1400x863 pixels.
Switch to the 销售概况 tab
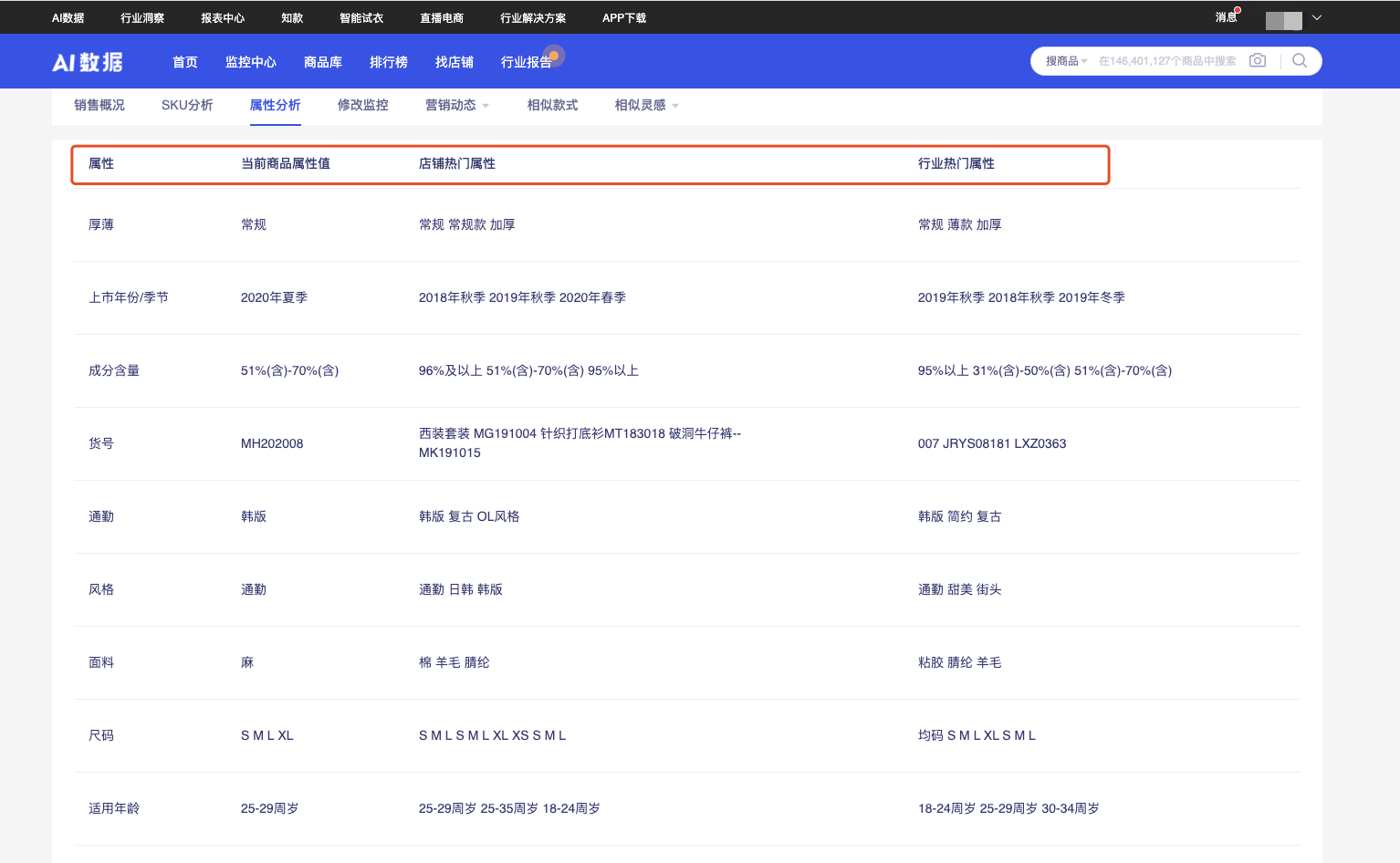pyautogui.click(x=99, y=105)
